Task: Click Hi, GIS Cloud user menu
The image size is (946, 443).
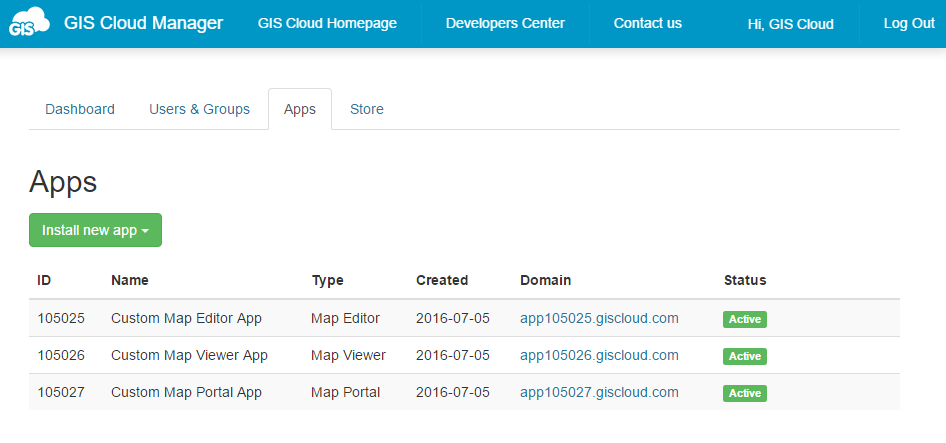Action: (x=790, y=24)
